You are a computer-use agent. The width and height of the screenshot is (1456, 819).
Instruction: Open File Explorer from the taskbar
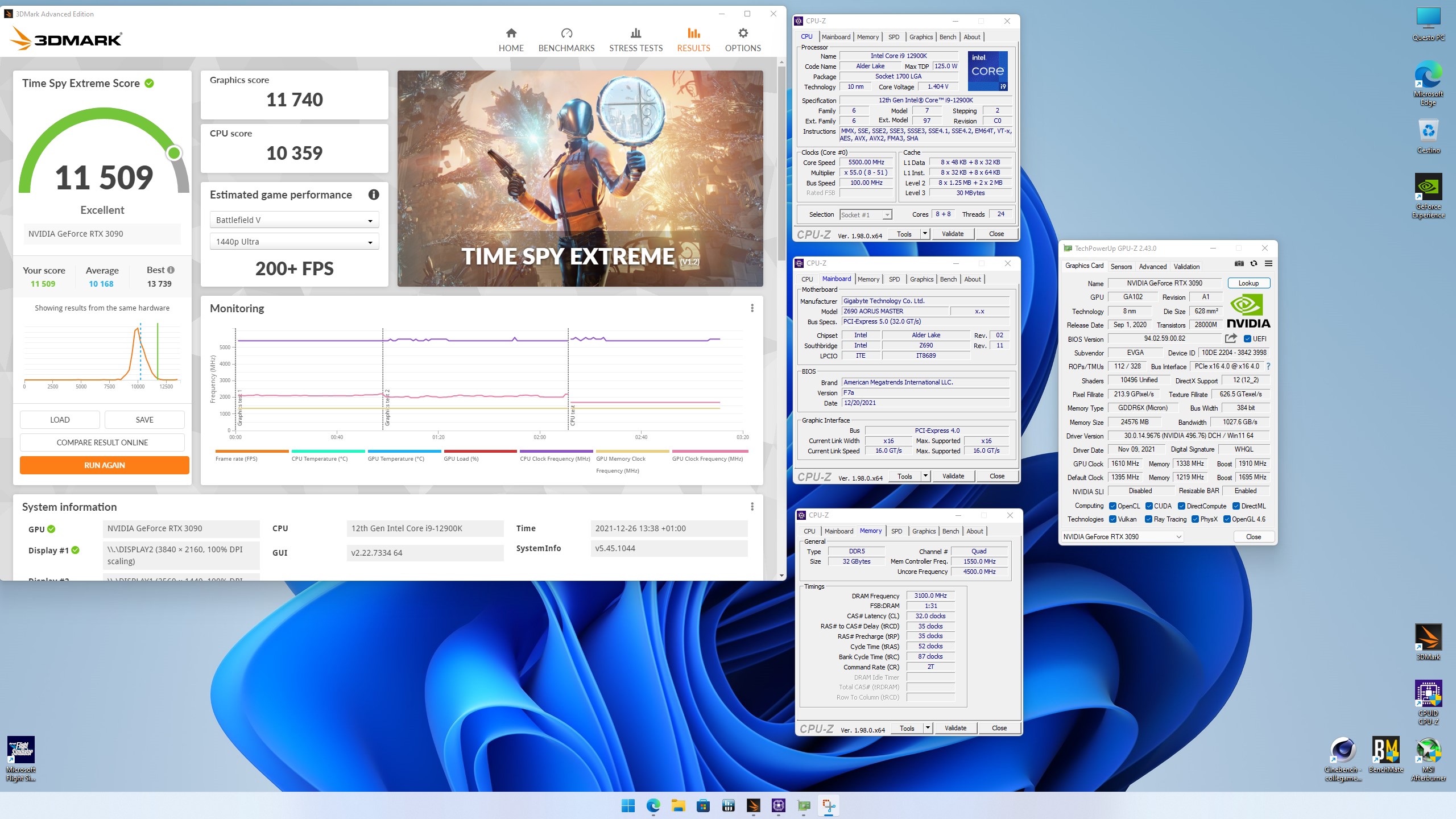(678, 805)
